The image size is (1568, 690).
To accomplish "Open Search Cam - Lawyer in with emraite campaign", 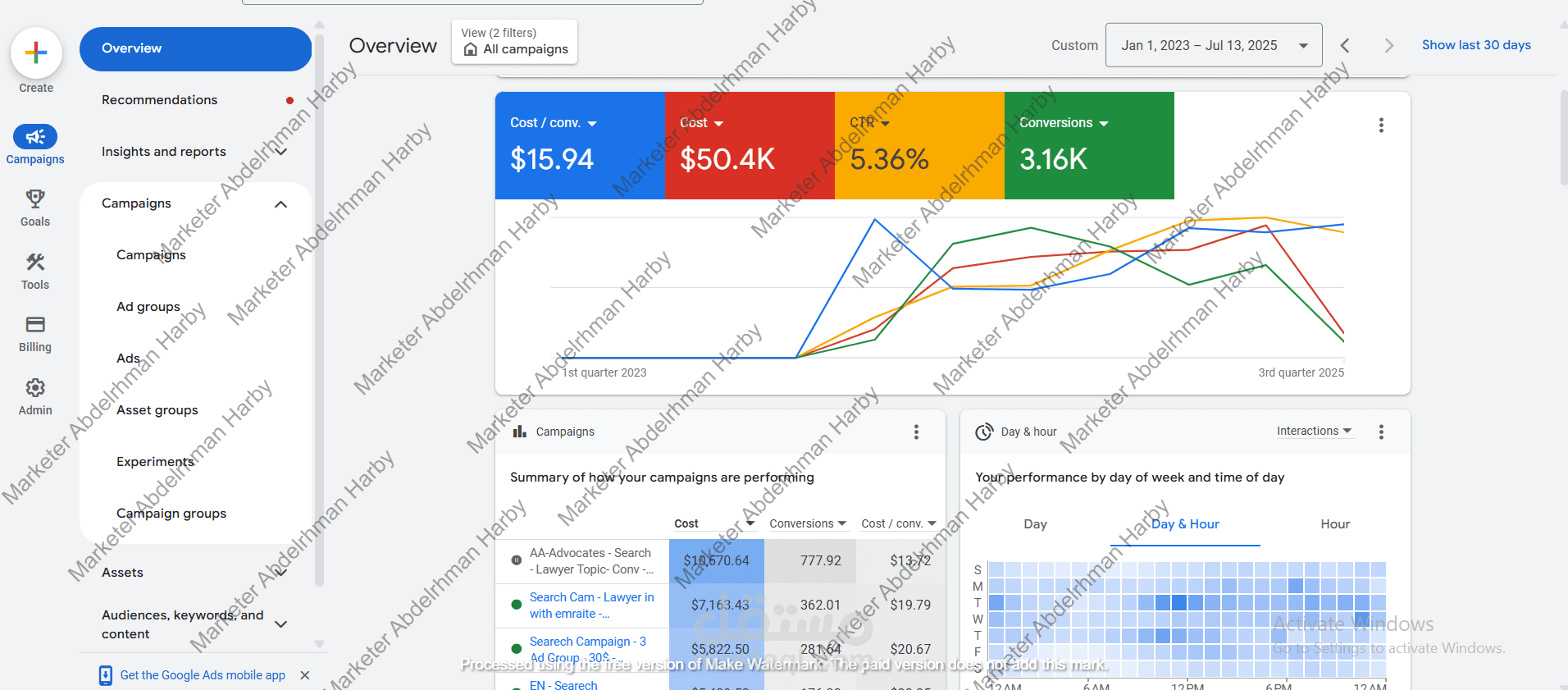I will (591, 605).
